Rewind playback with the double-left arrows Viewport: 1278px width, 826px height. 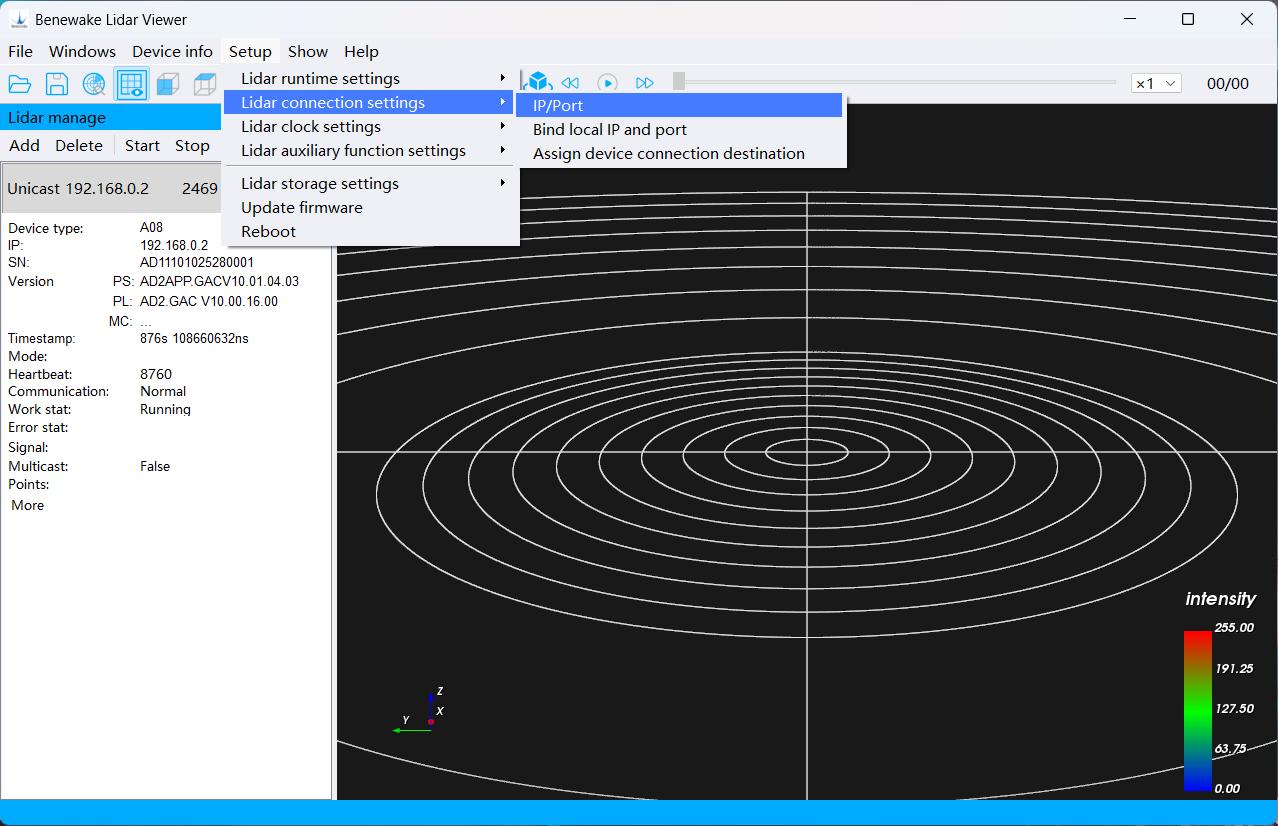tap(570, 83)
